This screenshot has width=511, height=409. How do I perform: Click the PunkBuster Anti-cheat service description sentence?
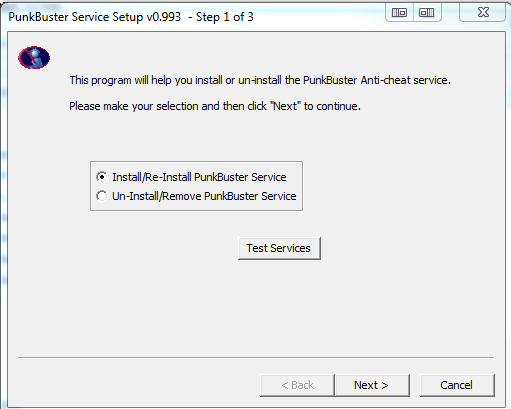coord(260,80)
